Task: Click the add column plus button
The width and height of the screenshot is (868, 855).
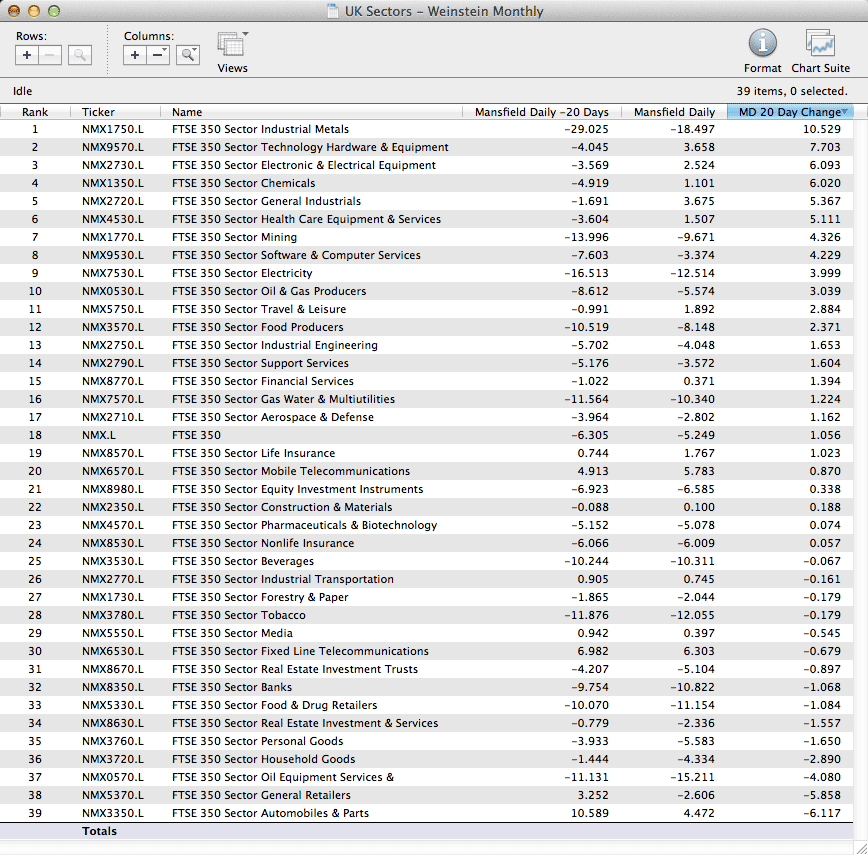Action: coord(135,55)
